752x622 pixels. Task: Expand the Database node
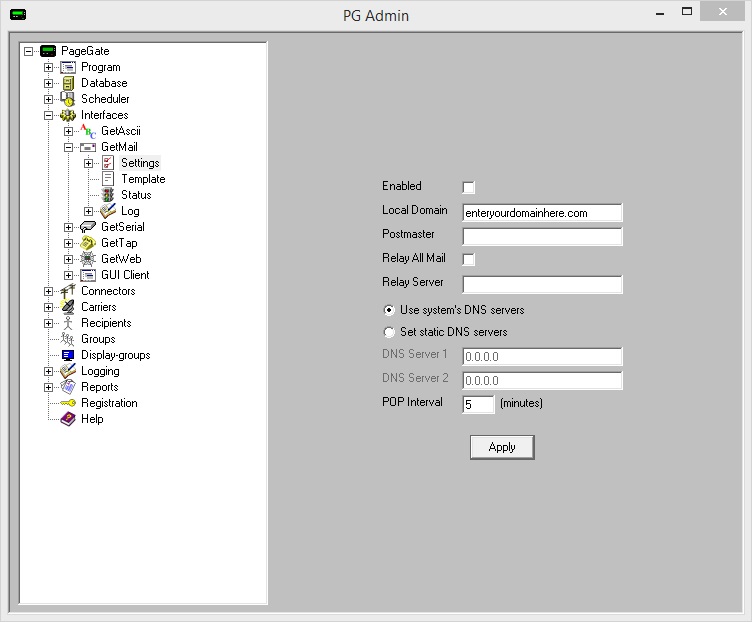click(x=48, y=83)
